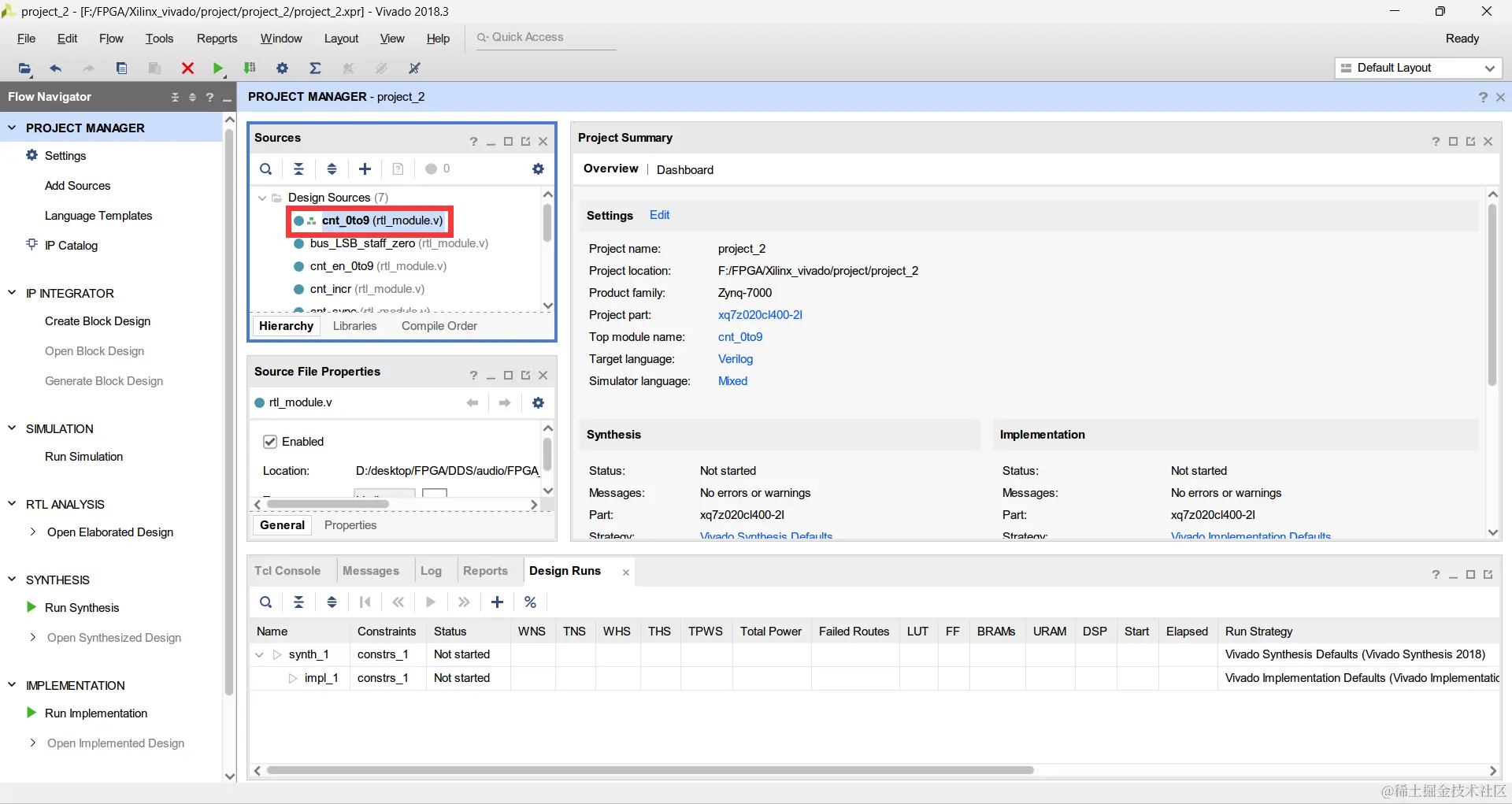Viewport: 1512px width, 804px height.
Task: Open help for the Project Manager header
Action: 1483,97
